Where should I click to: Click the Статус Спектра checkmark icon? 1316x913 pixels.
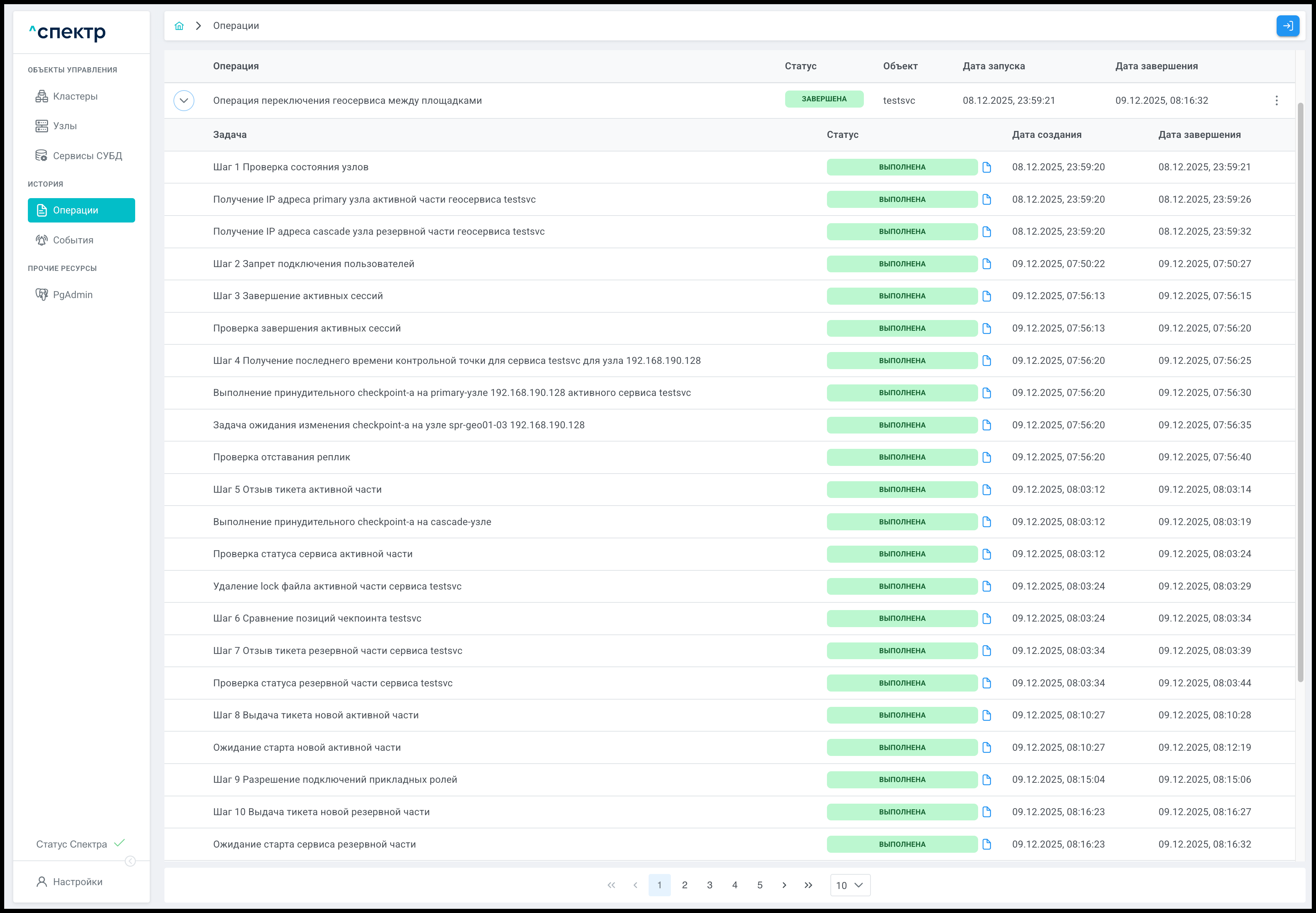coord(119,843)
